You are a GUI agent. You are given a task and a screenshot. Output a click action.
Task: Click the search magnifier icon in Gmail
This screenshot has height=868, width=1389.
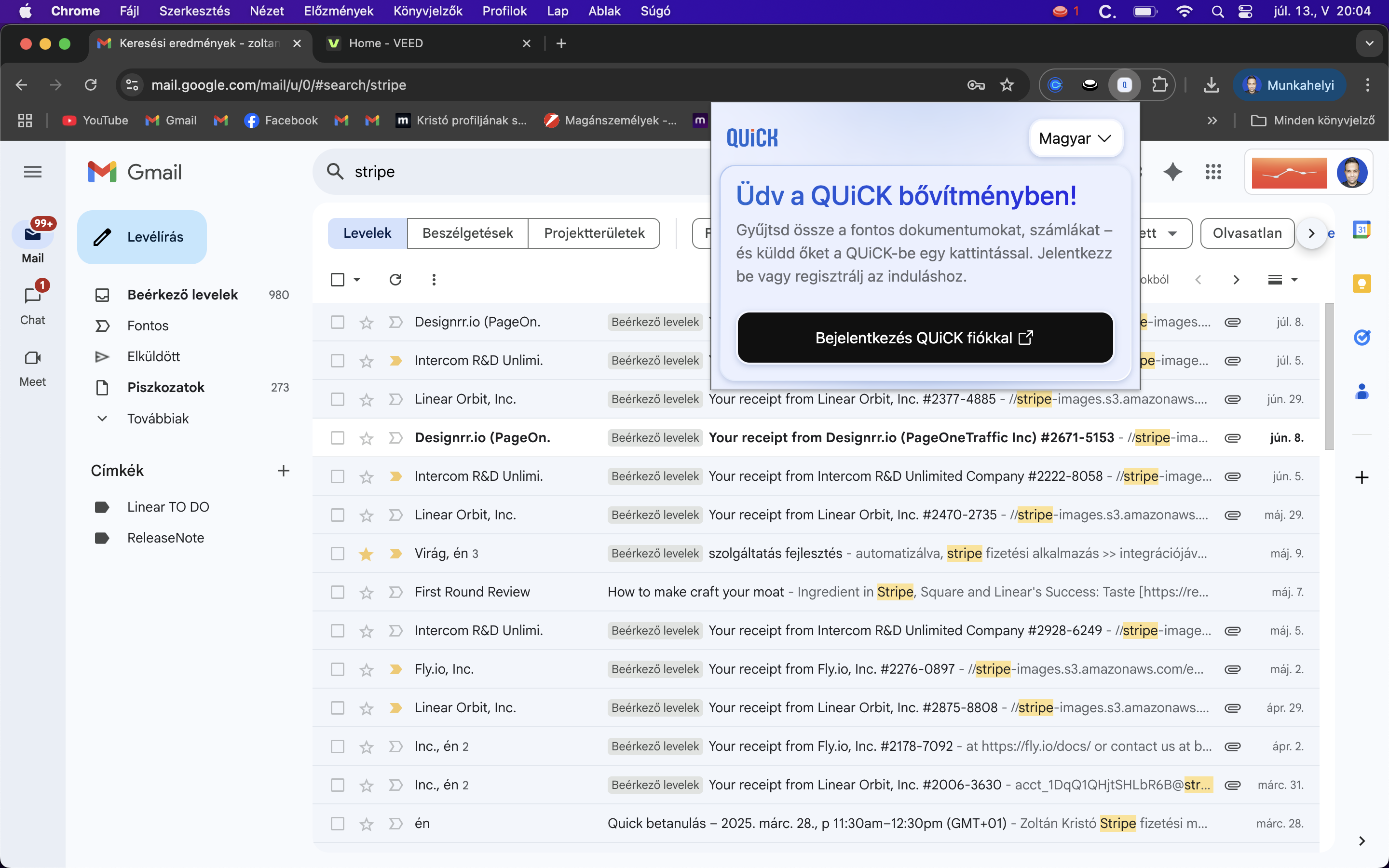tap(335, 172)
